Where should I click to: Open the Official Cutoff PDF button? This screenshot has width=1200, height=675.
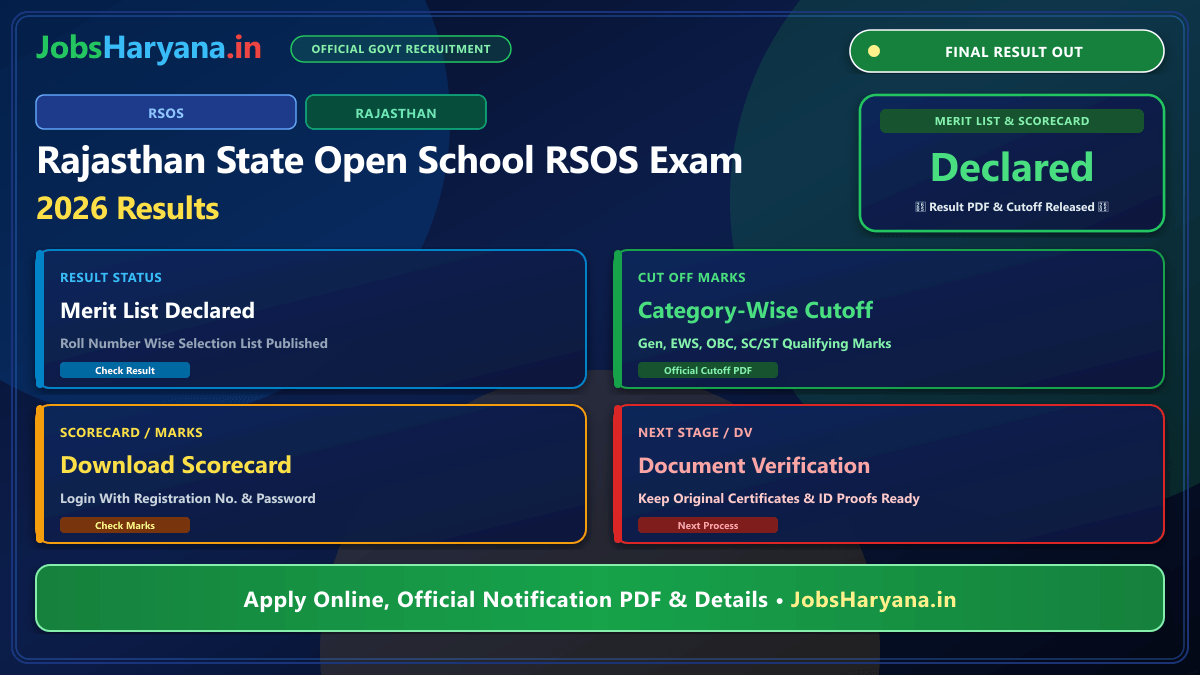point(708,370)
